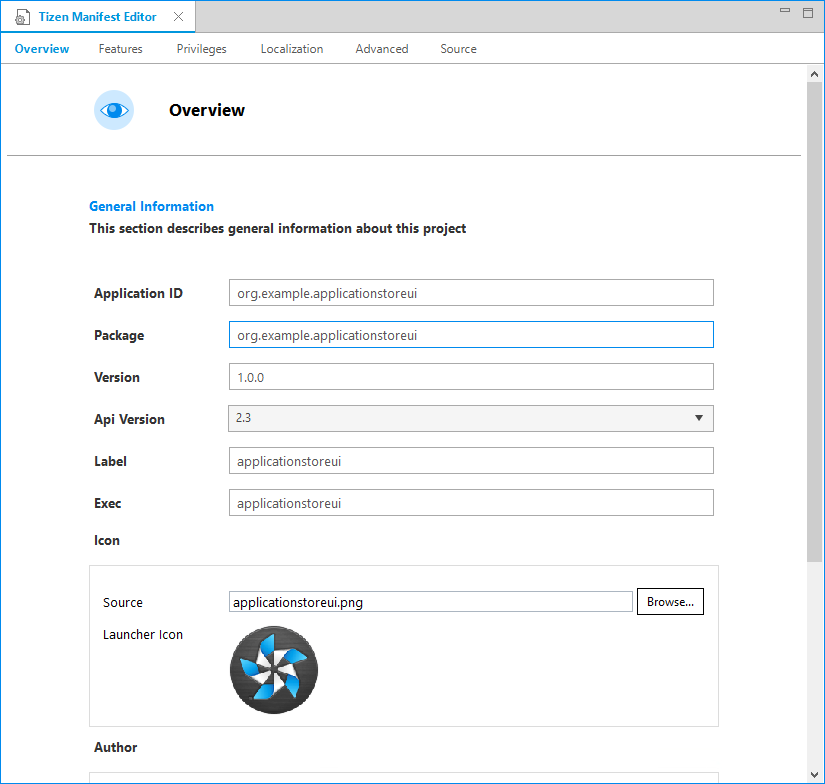This screenshot has width=825, height=784.
Task: View the manifest Source tab
Action: [457, 48]
